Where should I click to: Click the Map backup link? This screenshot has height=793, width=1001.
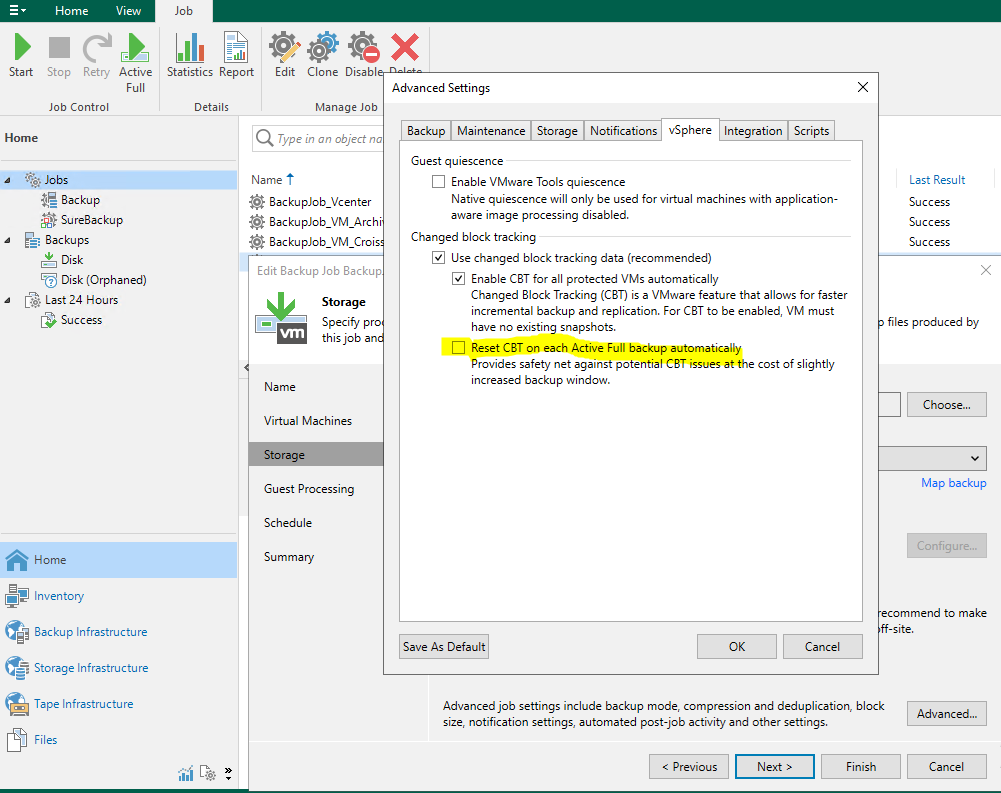click(953, 483)
